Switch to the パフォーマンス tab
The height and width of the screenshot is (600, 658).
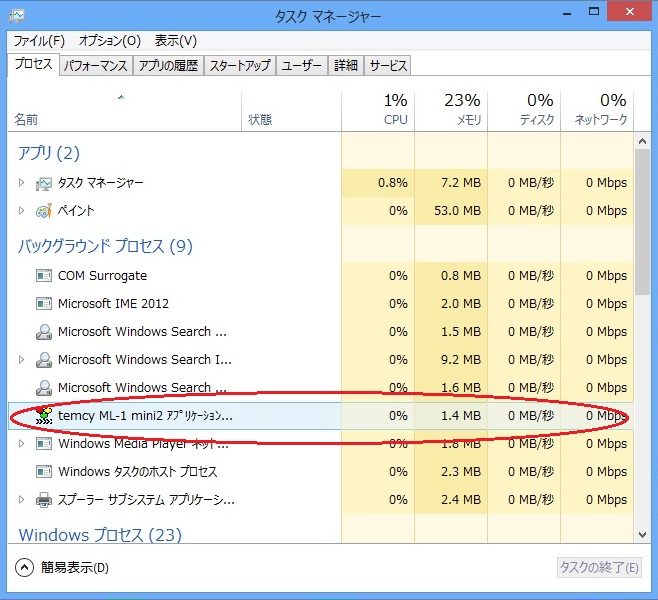(96, 66)
